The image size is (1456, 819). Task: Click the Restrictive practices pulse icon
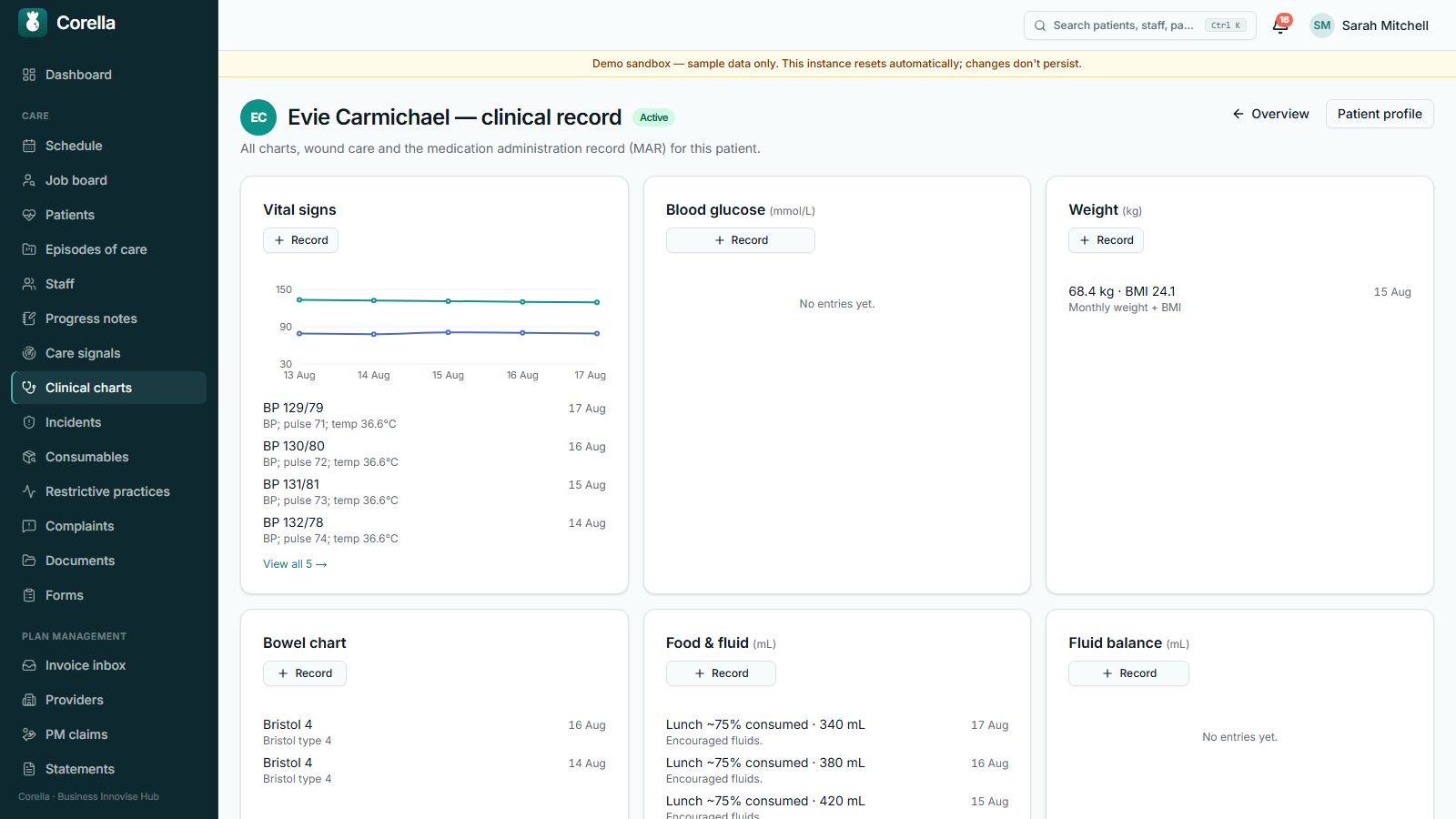(x=29, y=491)
